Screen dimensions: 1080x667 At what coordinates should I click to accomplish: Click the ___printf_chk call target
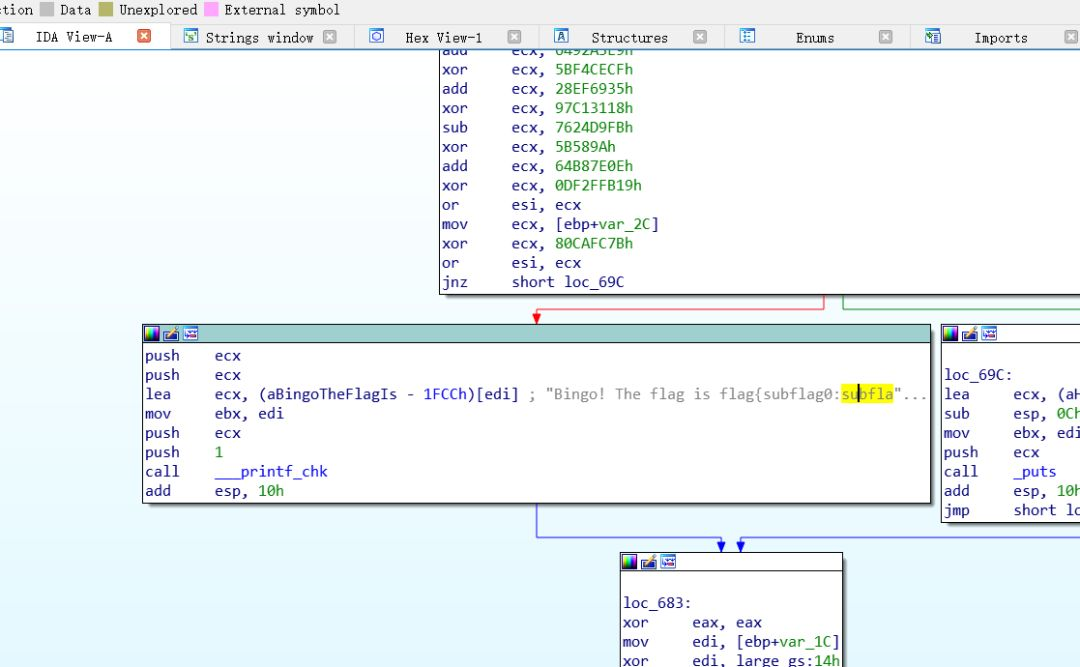click(271, 472)
